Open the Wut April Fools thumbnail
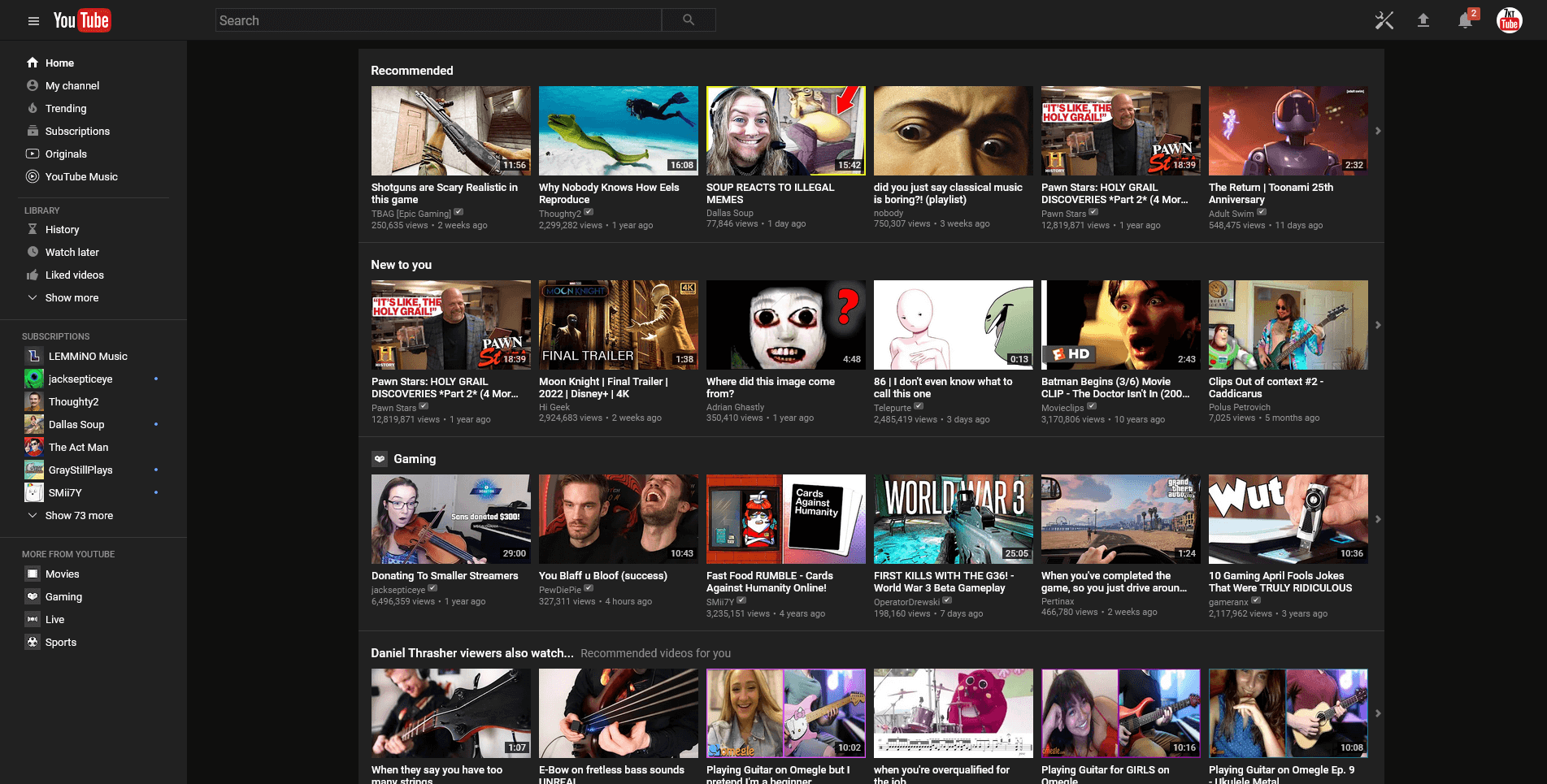The height and width of the screenshot is (784, 1547). 1288,519
